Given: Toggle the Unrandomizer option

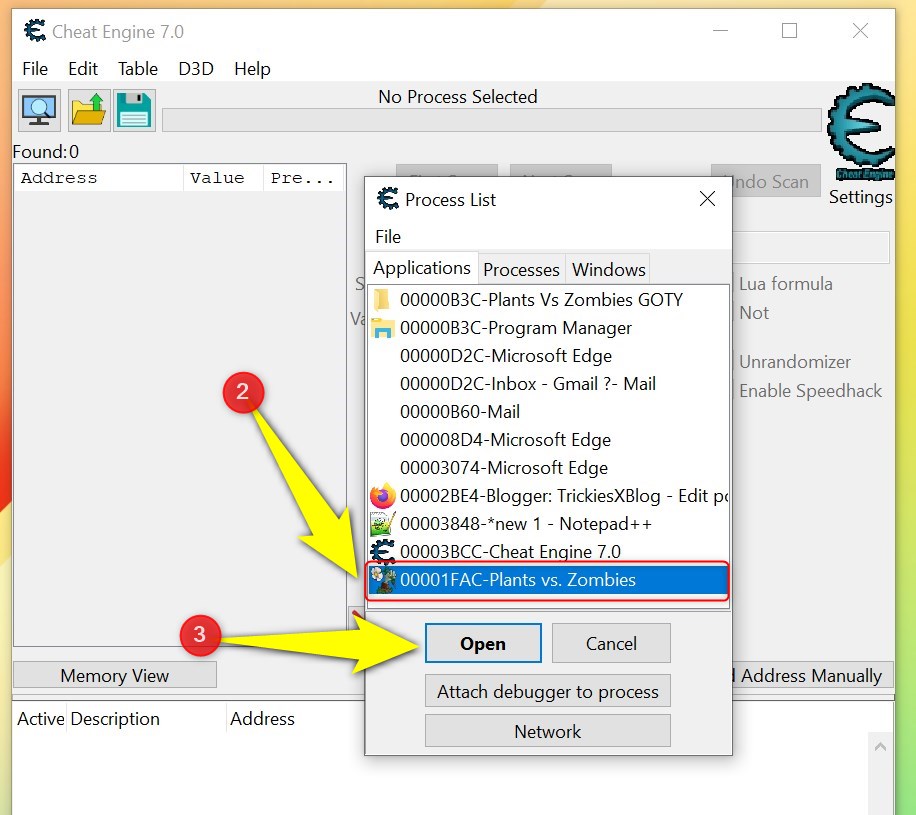Looking at the screenshot, I should click(793, 362).
